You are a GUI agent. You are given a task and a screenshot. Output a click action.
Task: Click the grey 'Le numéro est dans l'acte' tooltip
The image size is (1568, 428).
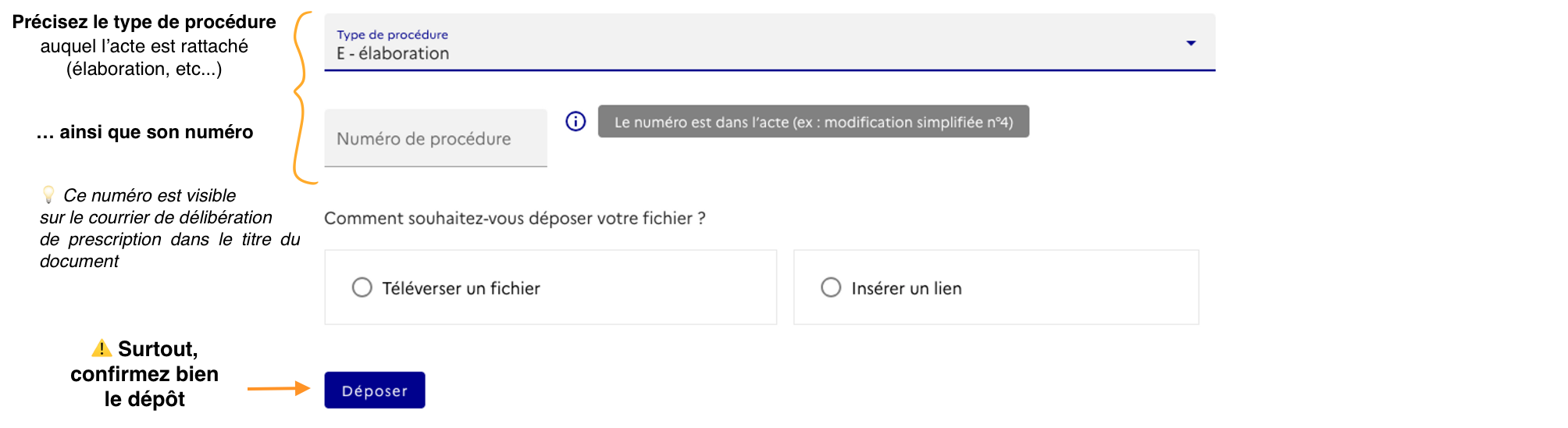click(813, 122)
